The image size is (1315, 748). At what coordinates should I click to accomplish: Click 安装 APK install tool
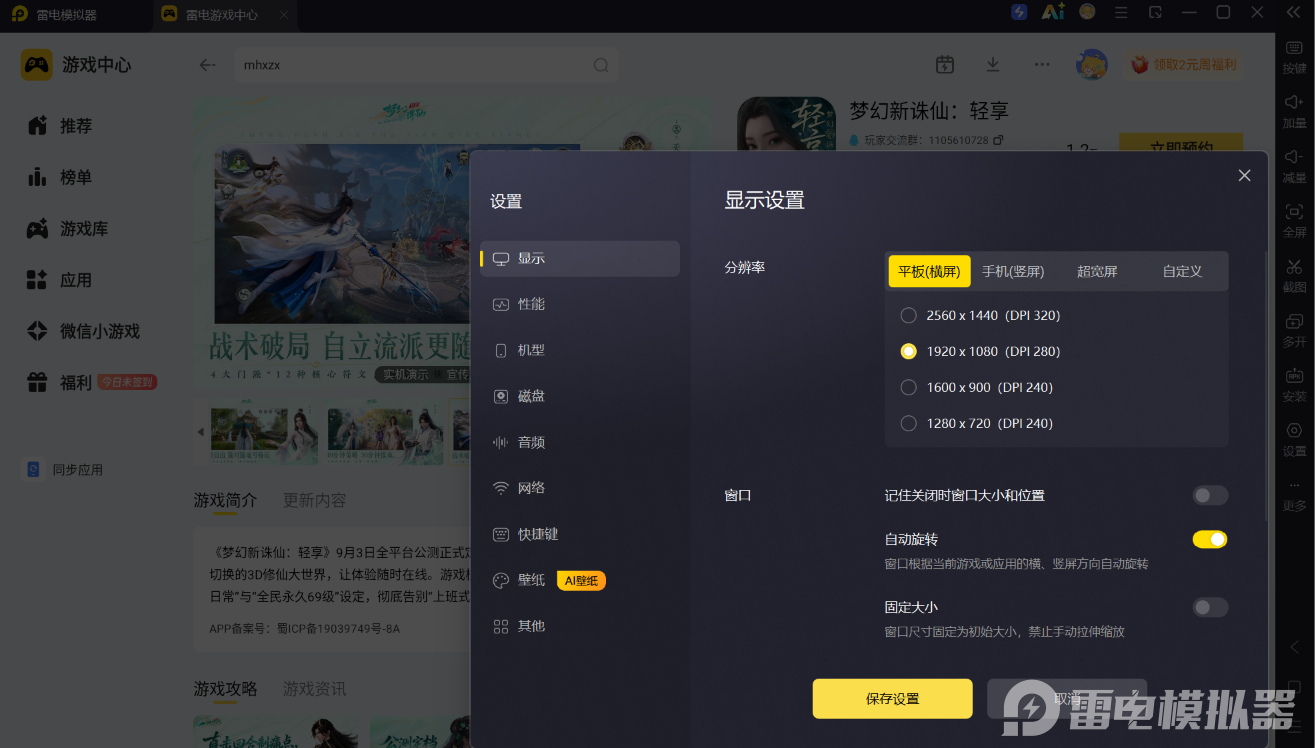tap(1294, 385)
